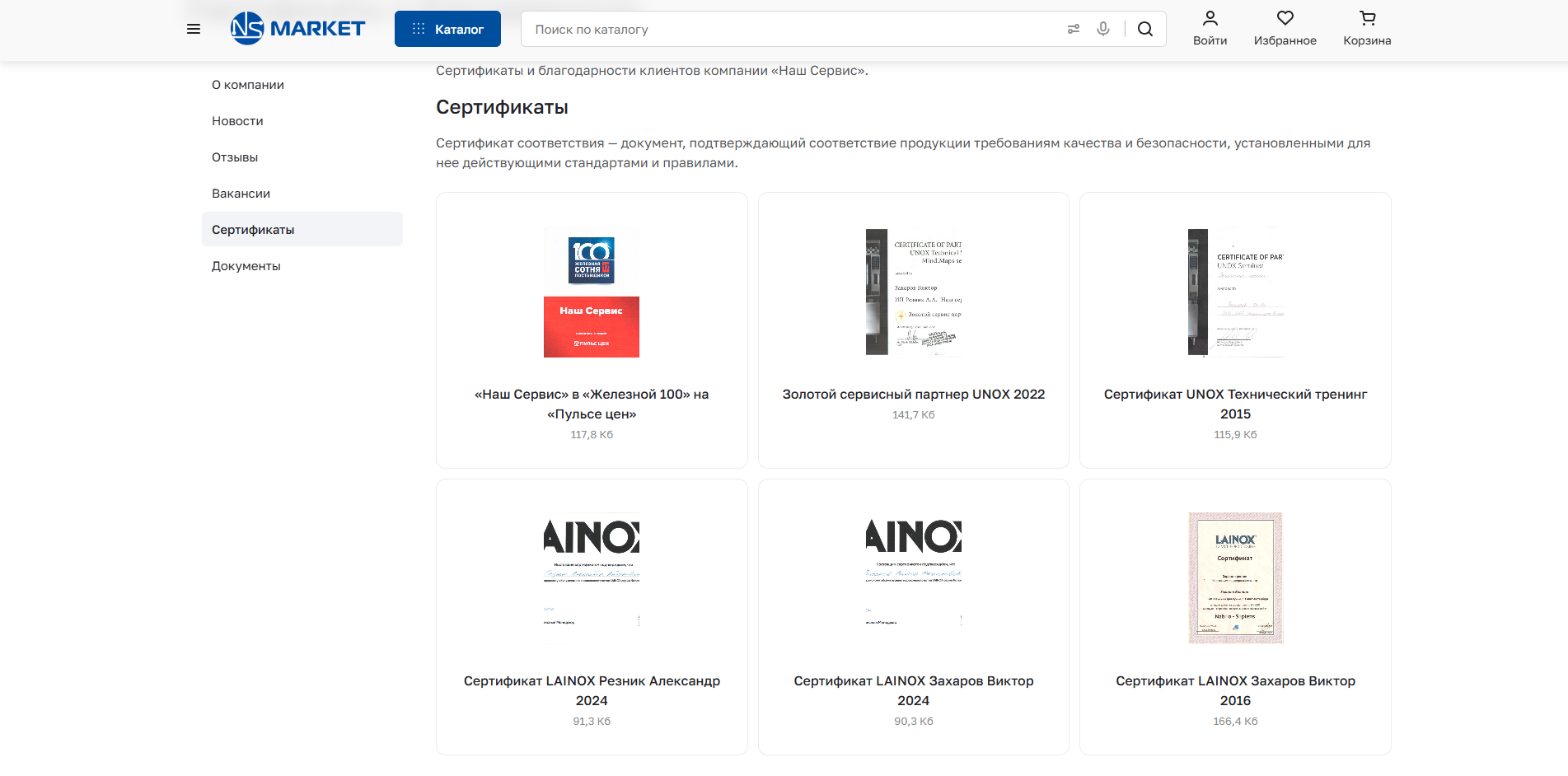Open the Корзина cart icon
The height and width of the screenshot is (776, 1568).
(1368, 18)
